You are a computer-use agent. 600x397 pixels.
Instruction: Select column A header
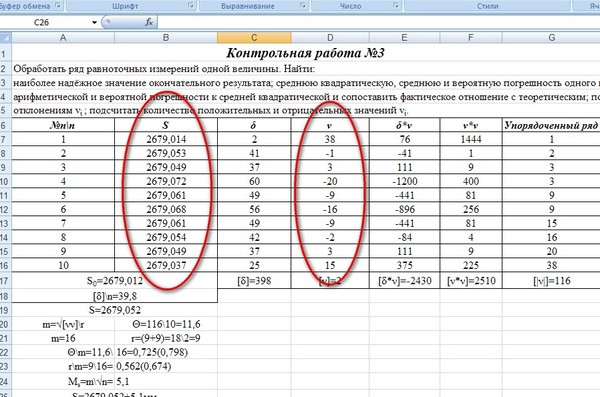[63, 38]
